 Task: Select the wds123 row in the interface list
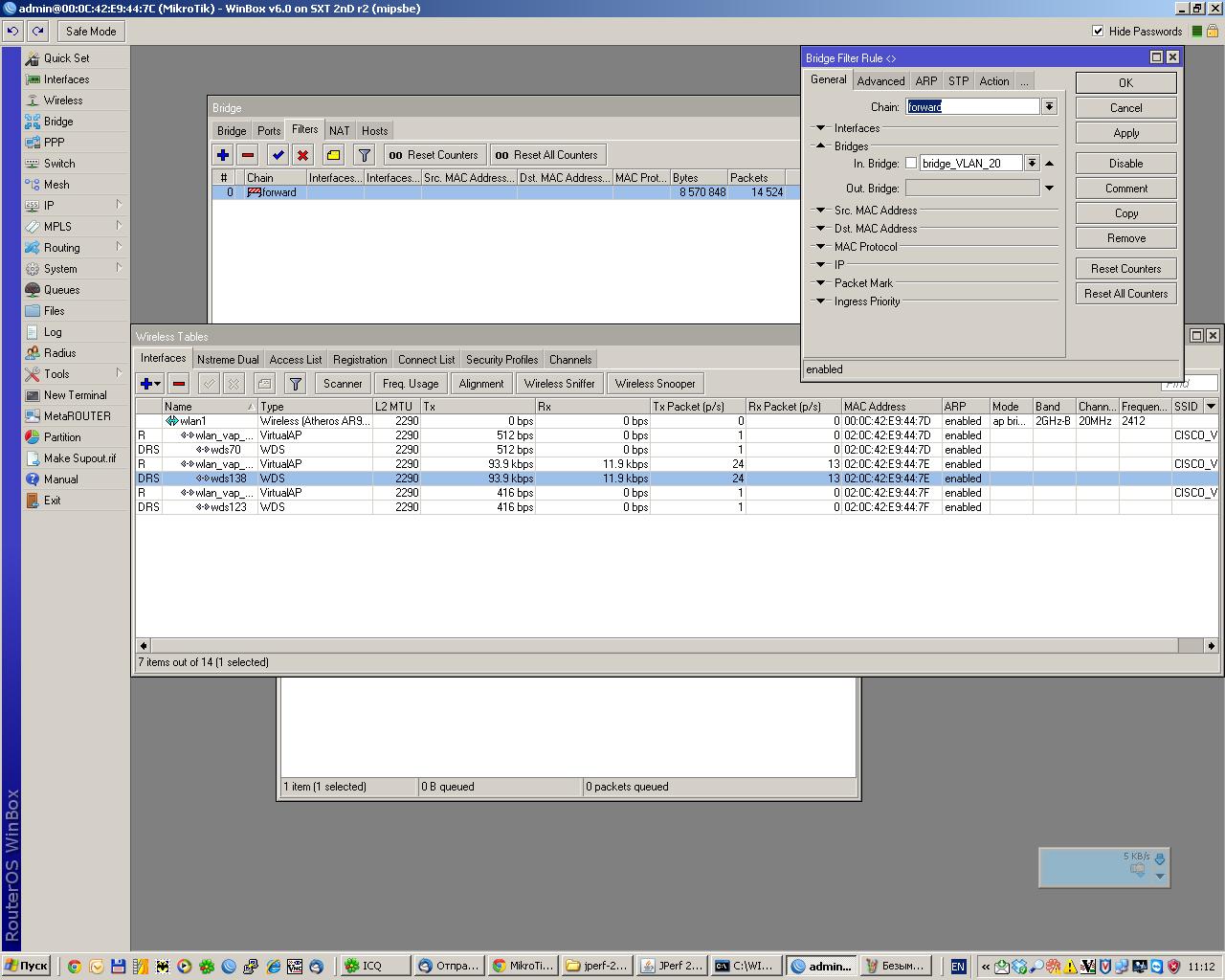(228, 507)
